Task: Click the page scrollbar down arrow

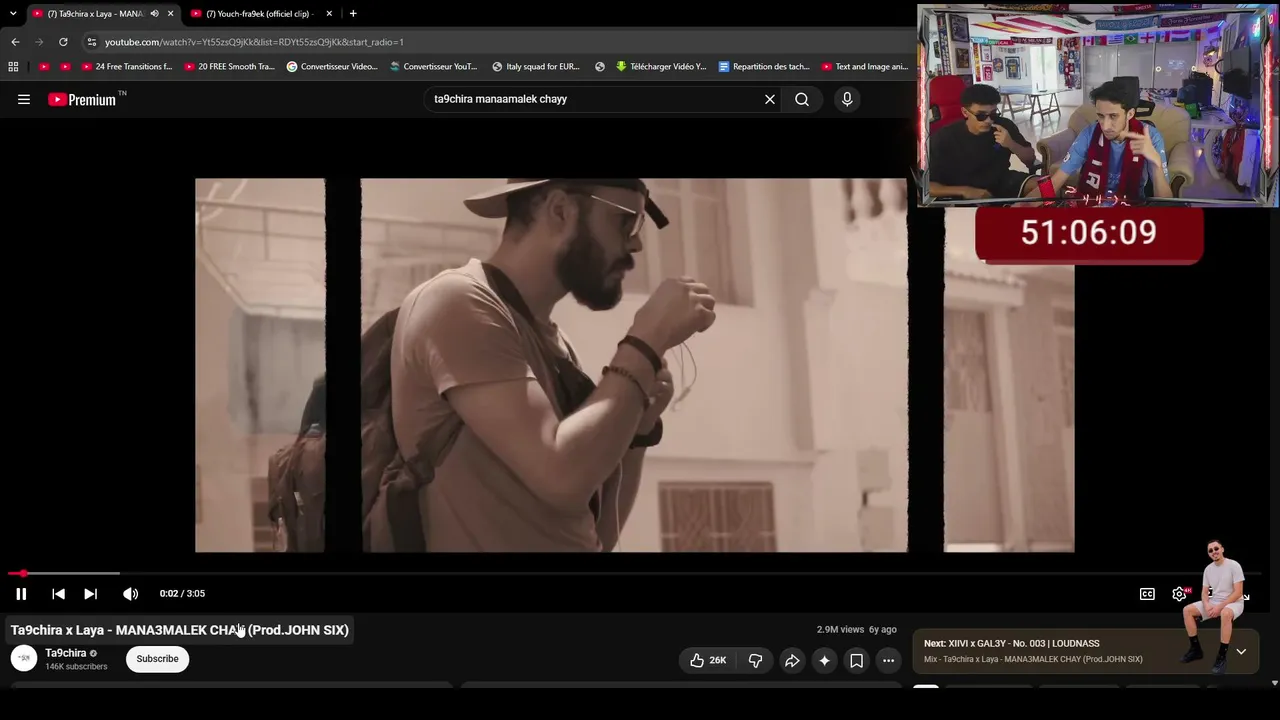Action: 1274,683
